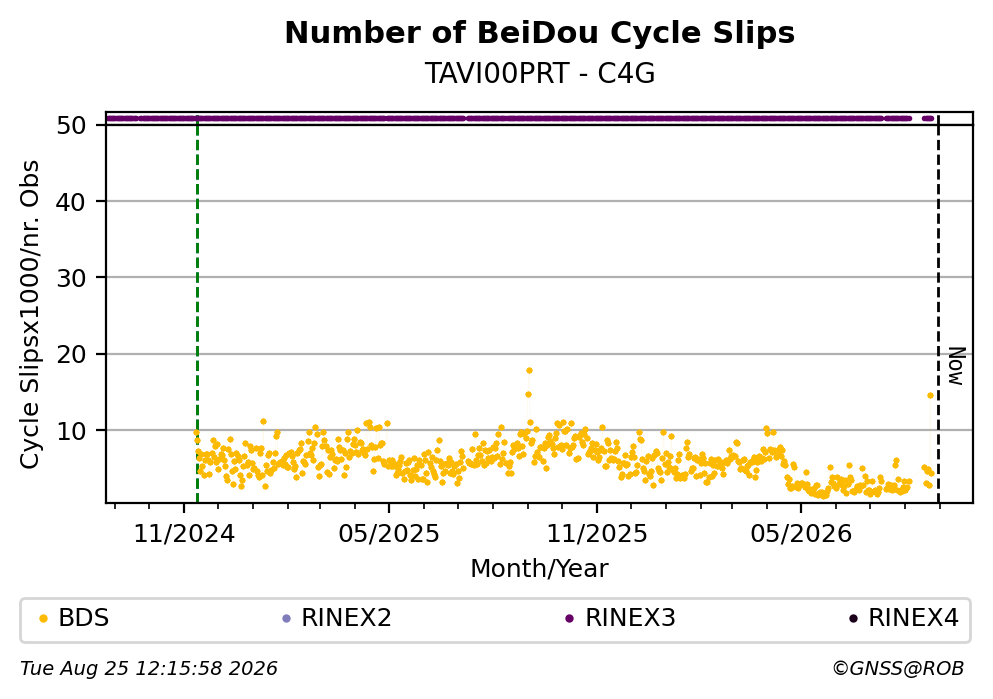Image resolution: width=993 pixels, height=699 pixels.
Task: Click the 11/2024 x-axis tick label
Action: 184,534
